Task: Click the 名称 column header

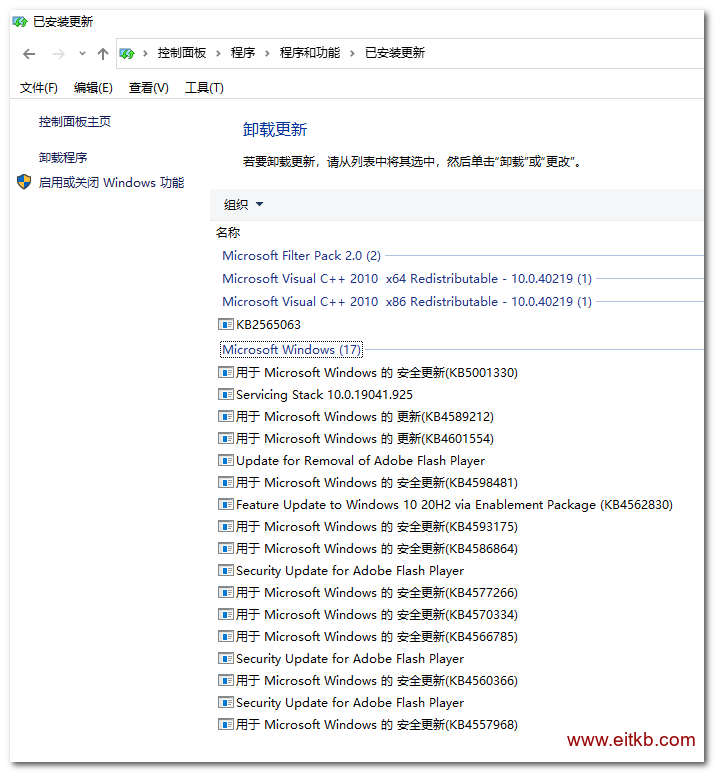Action: [x=228, y=232]
